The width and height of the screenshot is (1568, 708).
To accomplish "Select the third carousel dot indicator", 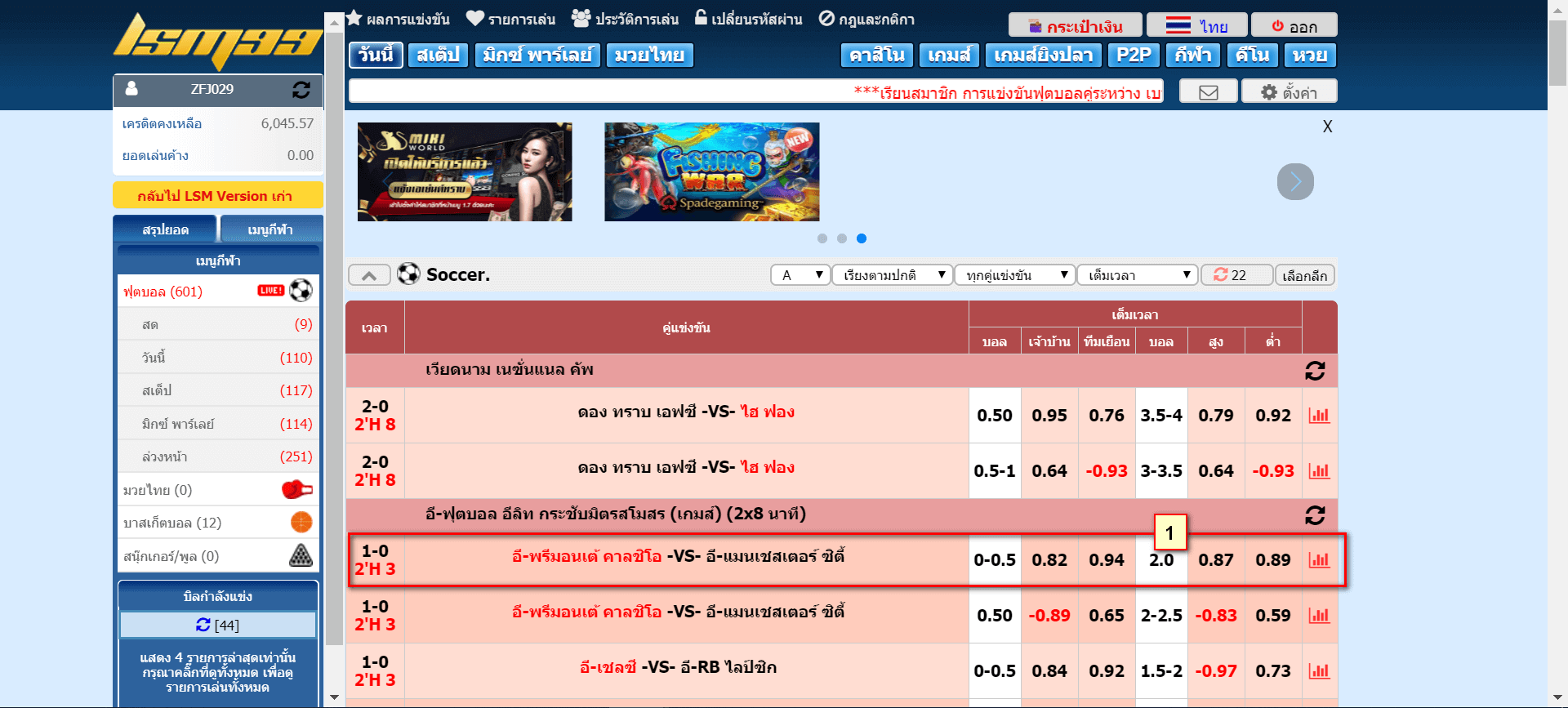I will tap(862, 238).
